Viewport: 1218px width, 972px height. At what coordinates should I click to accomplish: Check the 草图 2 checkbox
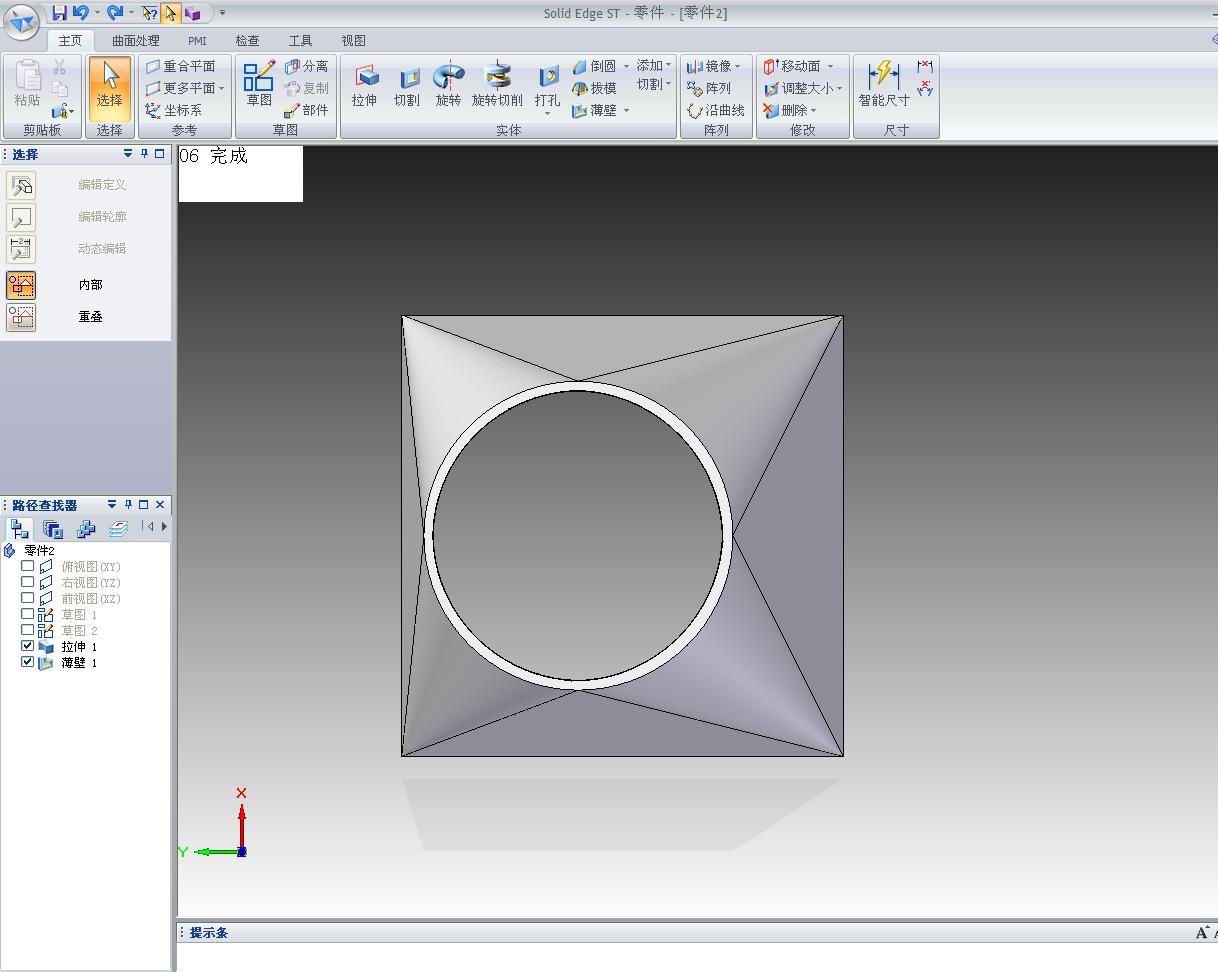28,630
